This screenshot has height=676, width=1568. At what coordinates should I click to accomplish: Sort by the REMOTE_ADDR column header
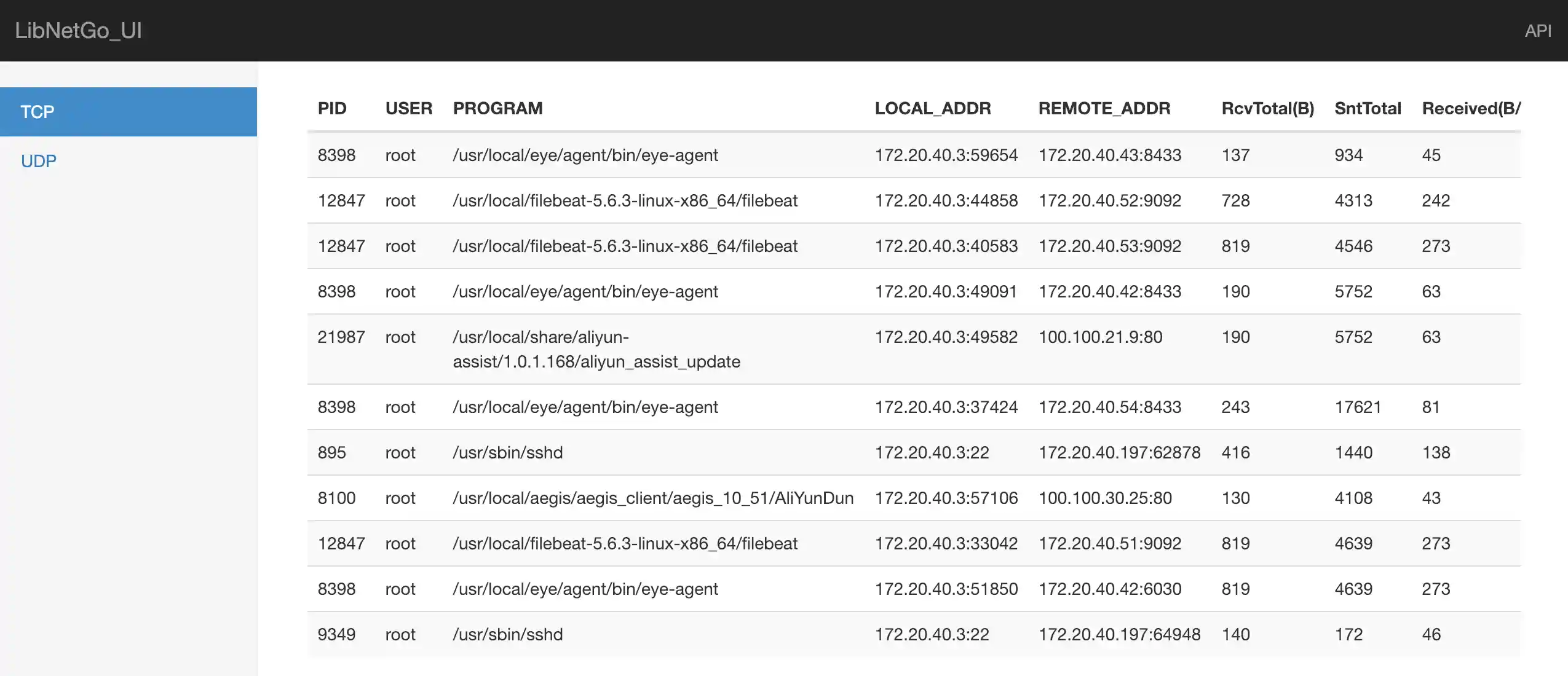pos(1104,108)
